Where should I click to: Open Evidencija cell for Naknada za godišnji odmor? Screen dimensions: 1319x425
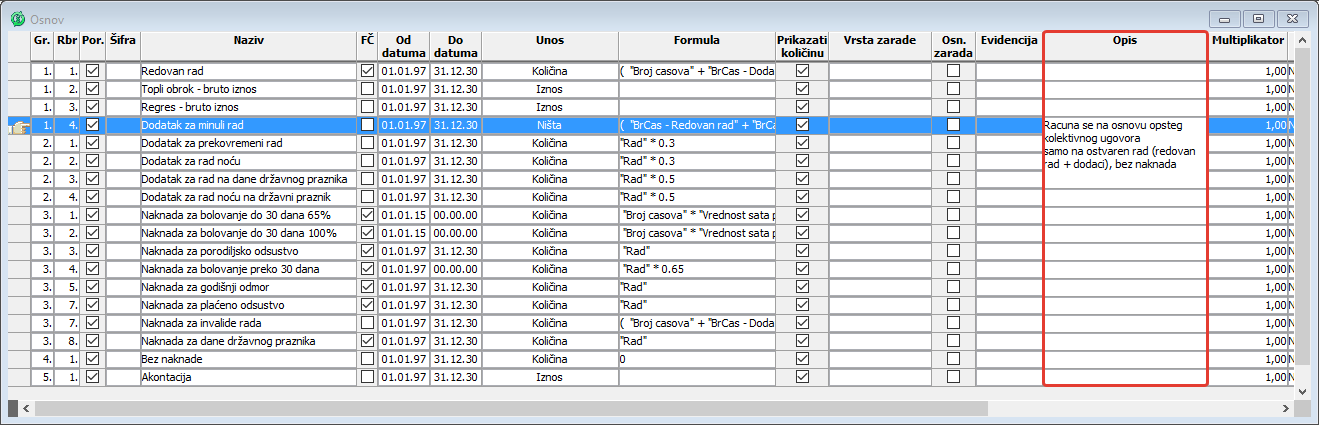tap(1008, 287)
